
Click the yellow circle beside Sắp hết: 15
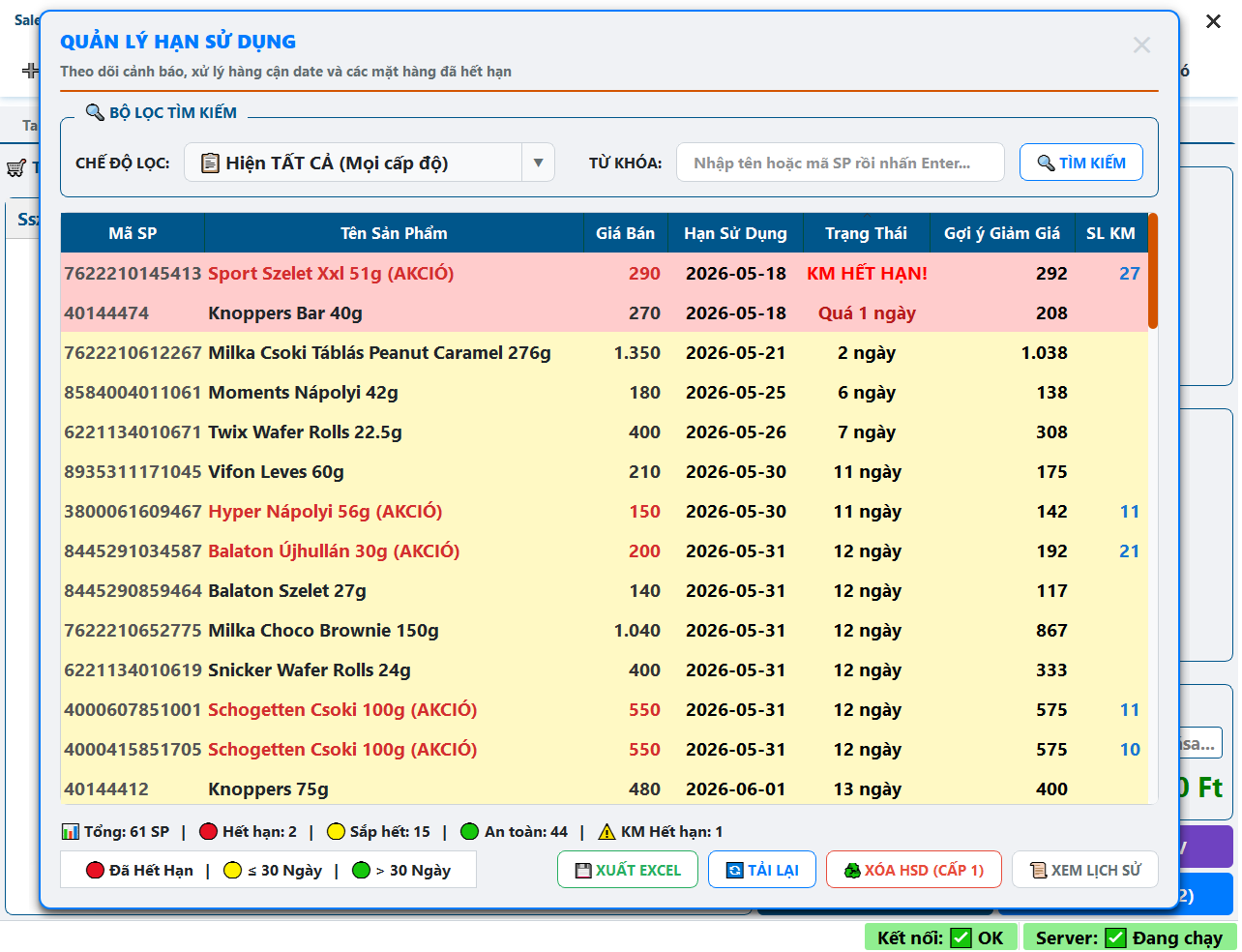(336, 832)
